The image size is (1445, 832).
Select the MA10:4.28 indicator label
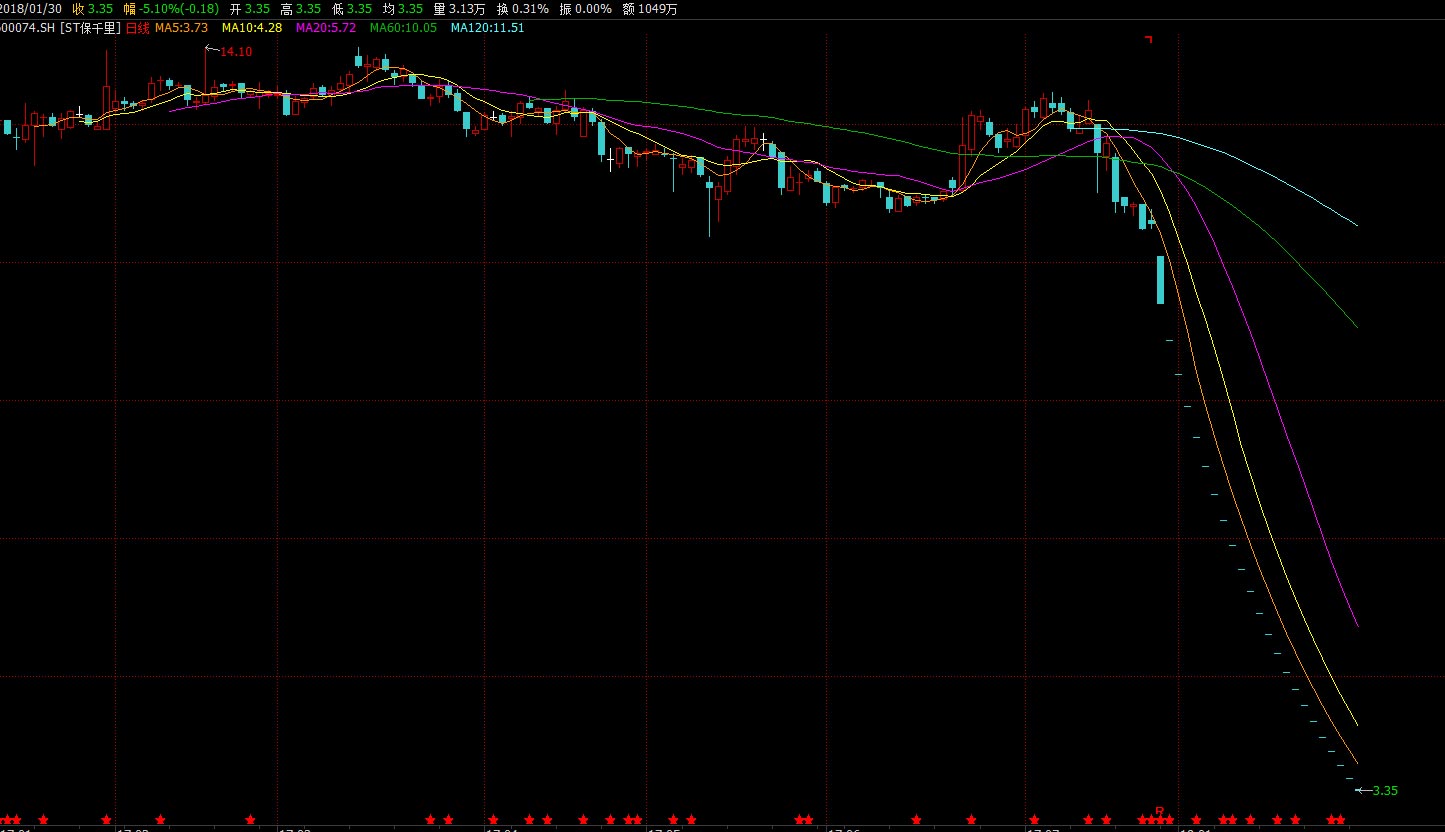(252, 28)
